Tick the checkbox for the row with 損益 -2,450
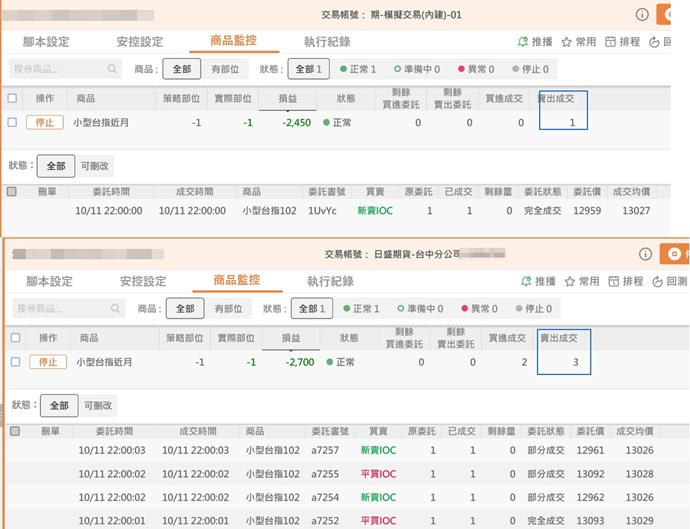 coord(12,122)
